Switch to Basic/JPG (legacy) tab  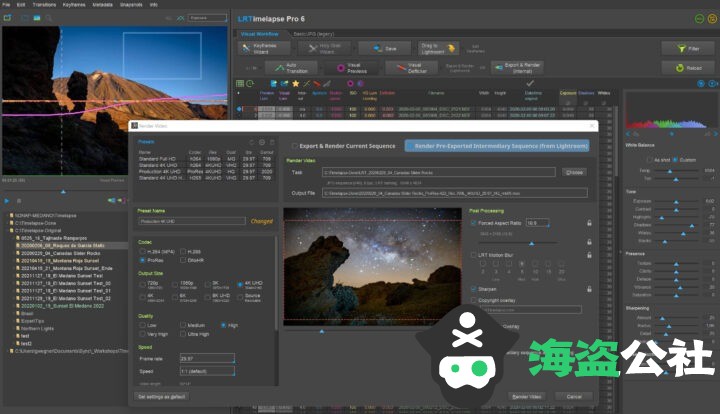pos(314,34)
